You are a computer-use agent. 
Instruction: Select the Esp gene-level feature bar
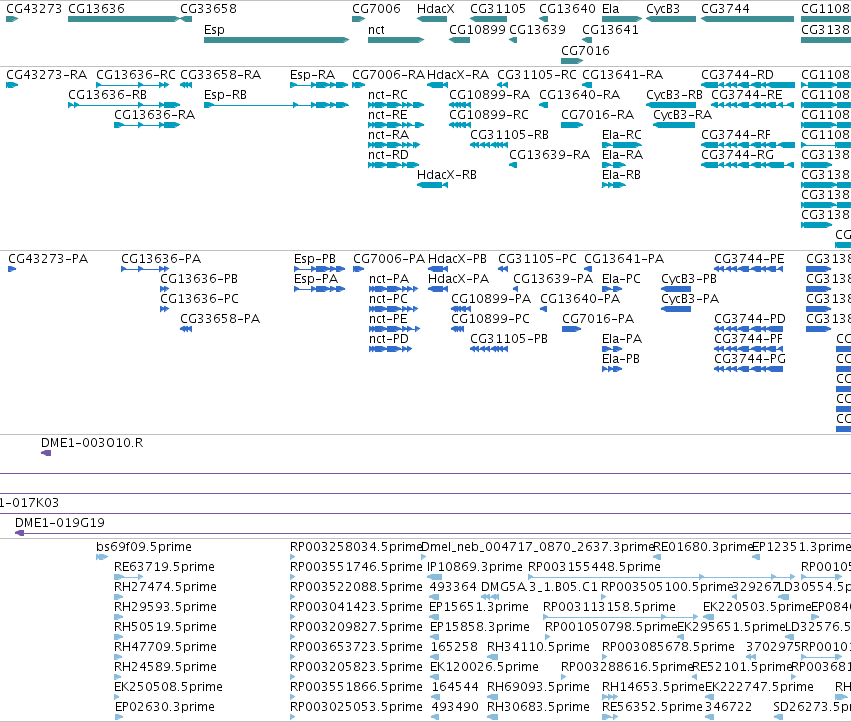coord(276,40)
